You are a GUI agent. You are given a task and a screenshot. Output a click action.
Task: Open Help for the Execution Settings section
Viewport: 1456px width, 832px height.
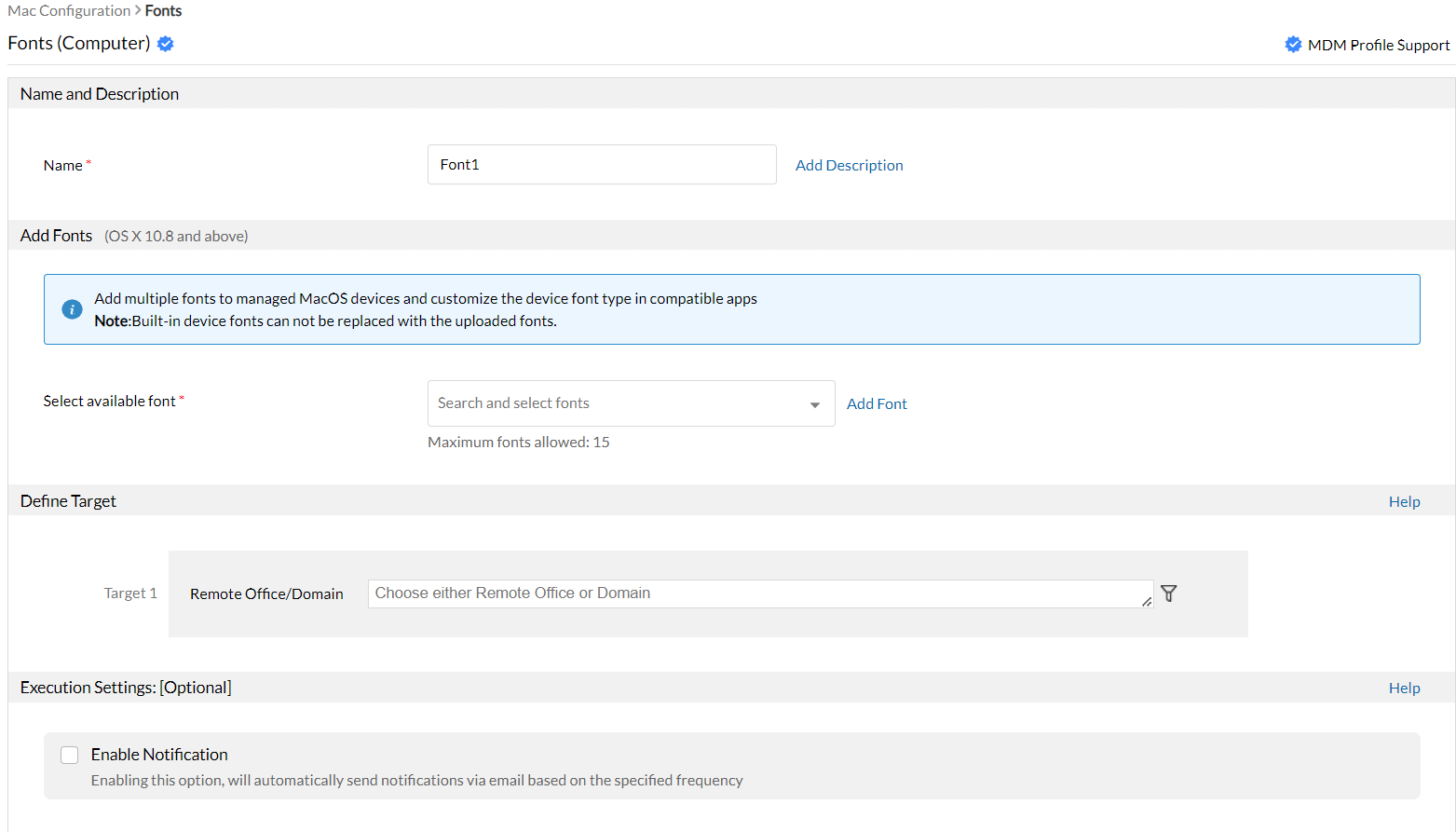tap(1404, 688)
